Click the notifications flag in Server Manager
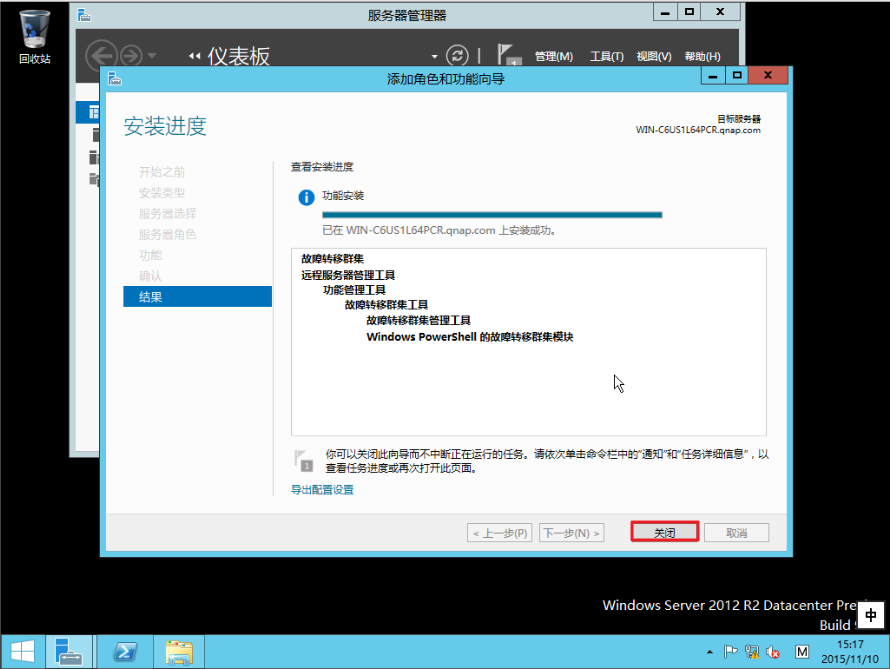The image size is (890, 669). 509,55
